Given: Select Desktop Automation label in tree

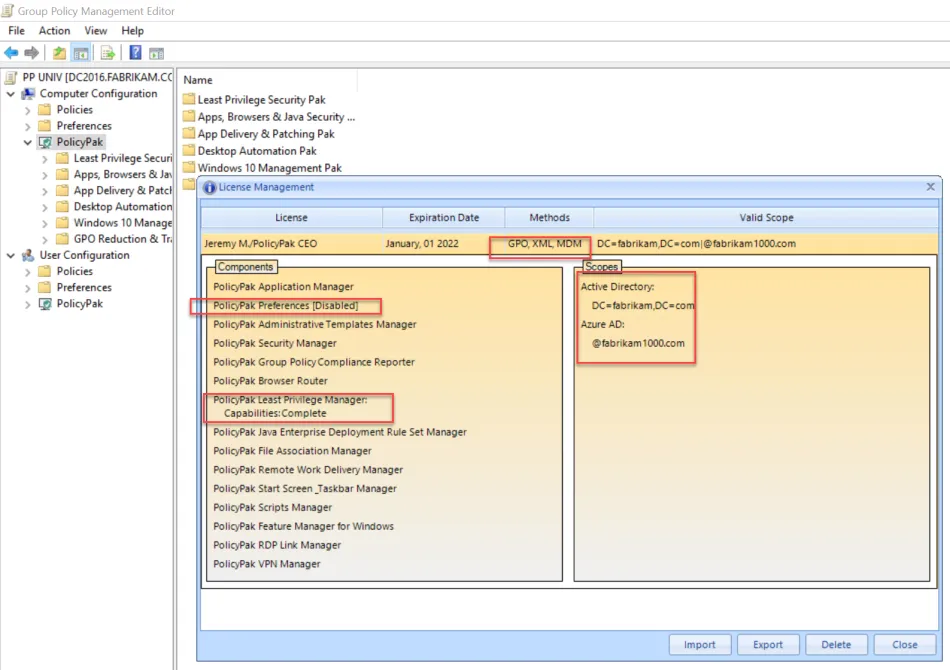Looking at the screenshot, I should tap(122, 207).
